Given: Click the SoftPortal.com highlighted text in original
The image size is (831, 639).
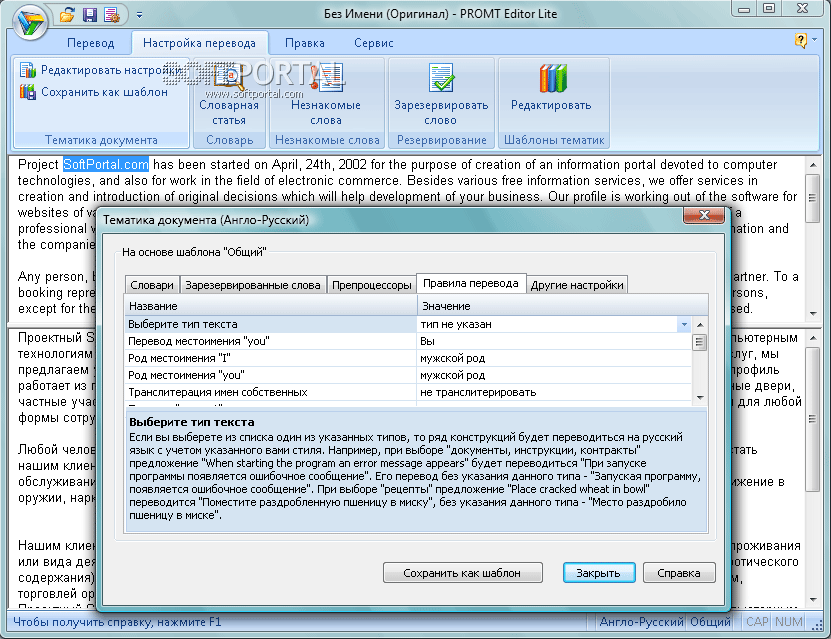Looking at the screenshot, I should (x=106, y=164).
